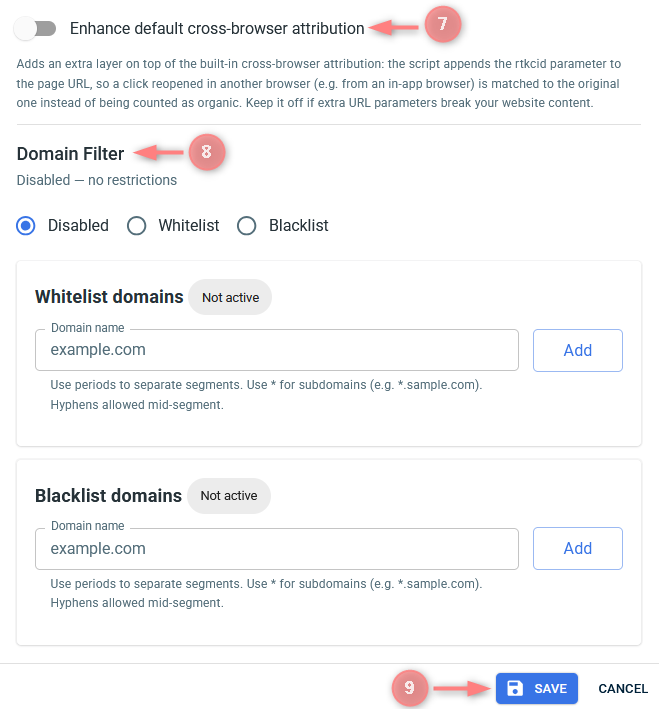Click Not active badge beside Whitelist domains
659x709 pixels.
click(x=230, y=297)
